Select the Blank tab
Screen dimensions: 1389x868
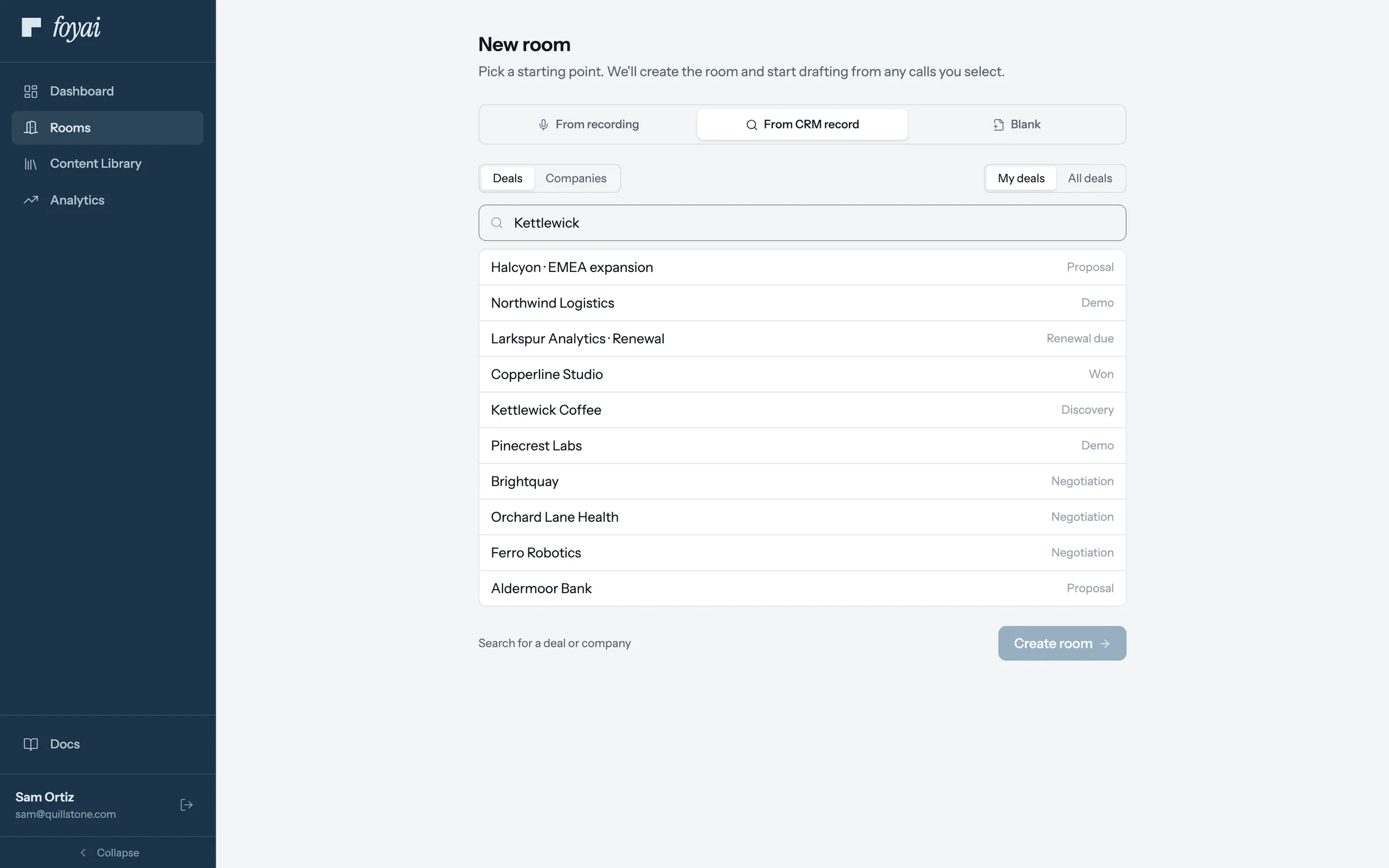tap(1016, 124)
